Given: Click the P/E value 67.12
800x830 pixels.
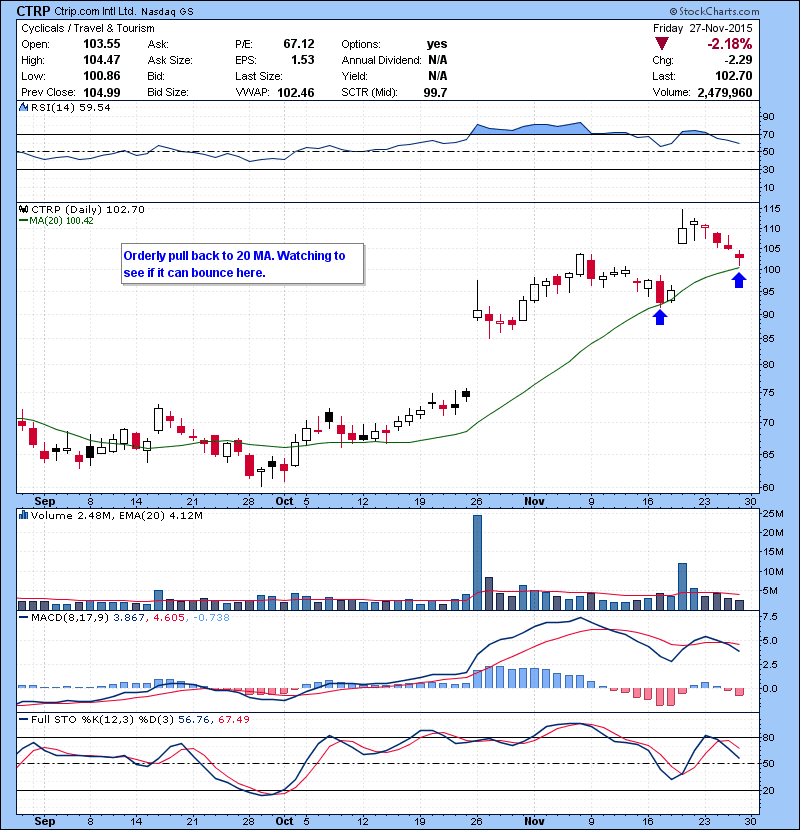Looking at the screenshot, I should point(299,44).
